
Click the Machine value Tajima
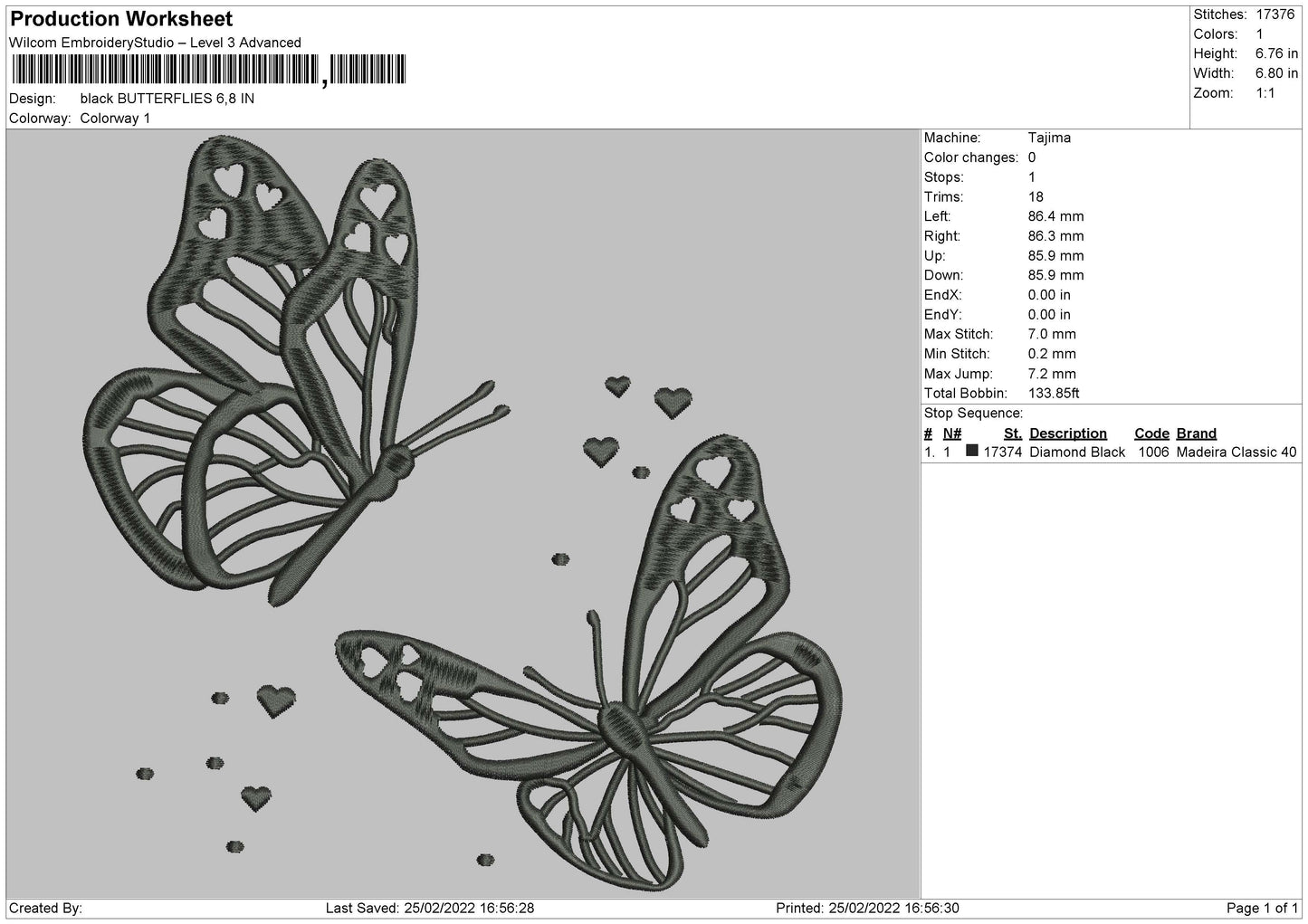coord(1049,138)
